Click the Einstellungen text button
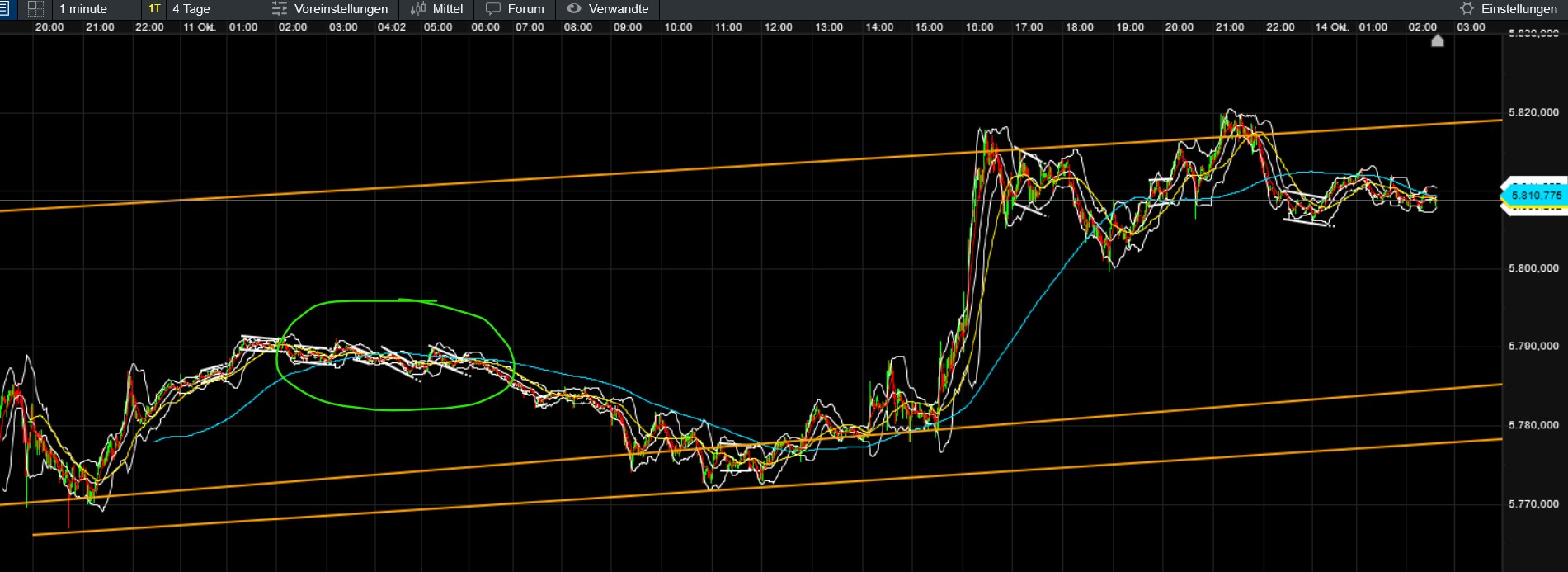The image size is (1568, 572). click(1519, 9)
